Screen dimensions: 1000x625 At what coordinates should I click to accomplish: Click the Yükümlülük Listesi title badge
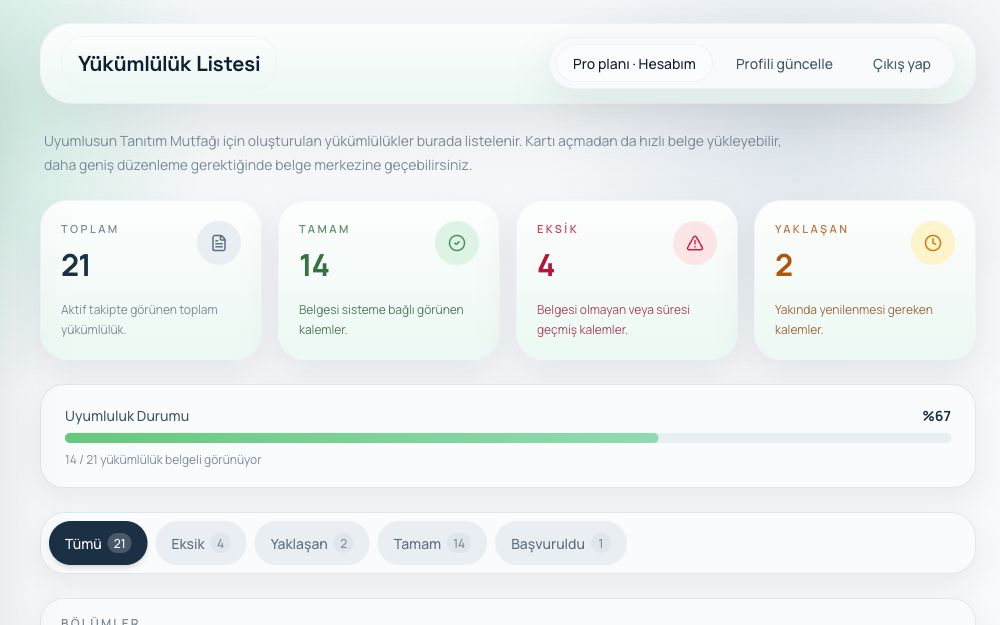(169, 64)
